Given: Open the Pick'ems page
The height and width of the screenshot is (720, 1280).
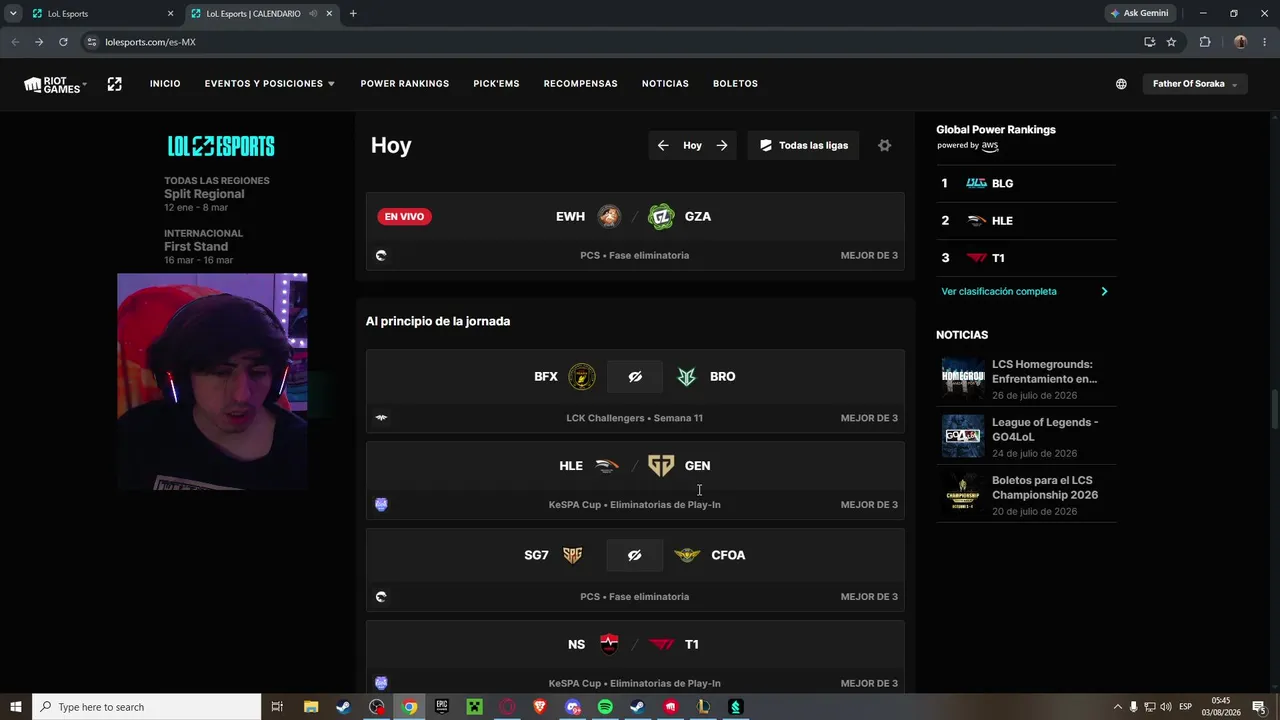Looking at the screenshot, I should [x=496, y=84].
